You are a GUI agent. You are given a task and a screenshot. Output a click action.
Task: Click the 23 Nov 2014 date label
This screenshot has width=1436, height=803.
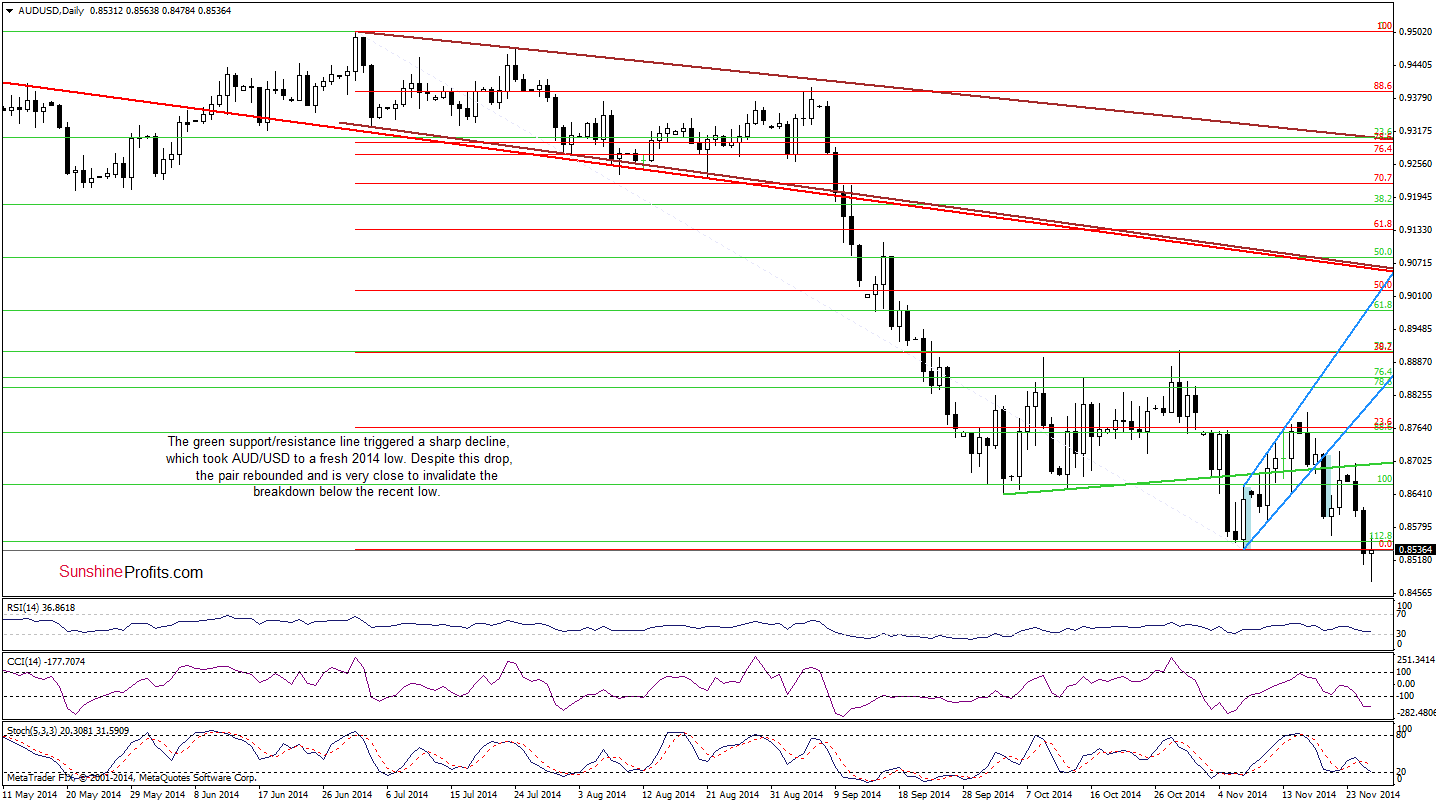(1373, 794)
